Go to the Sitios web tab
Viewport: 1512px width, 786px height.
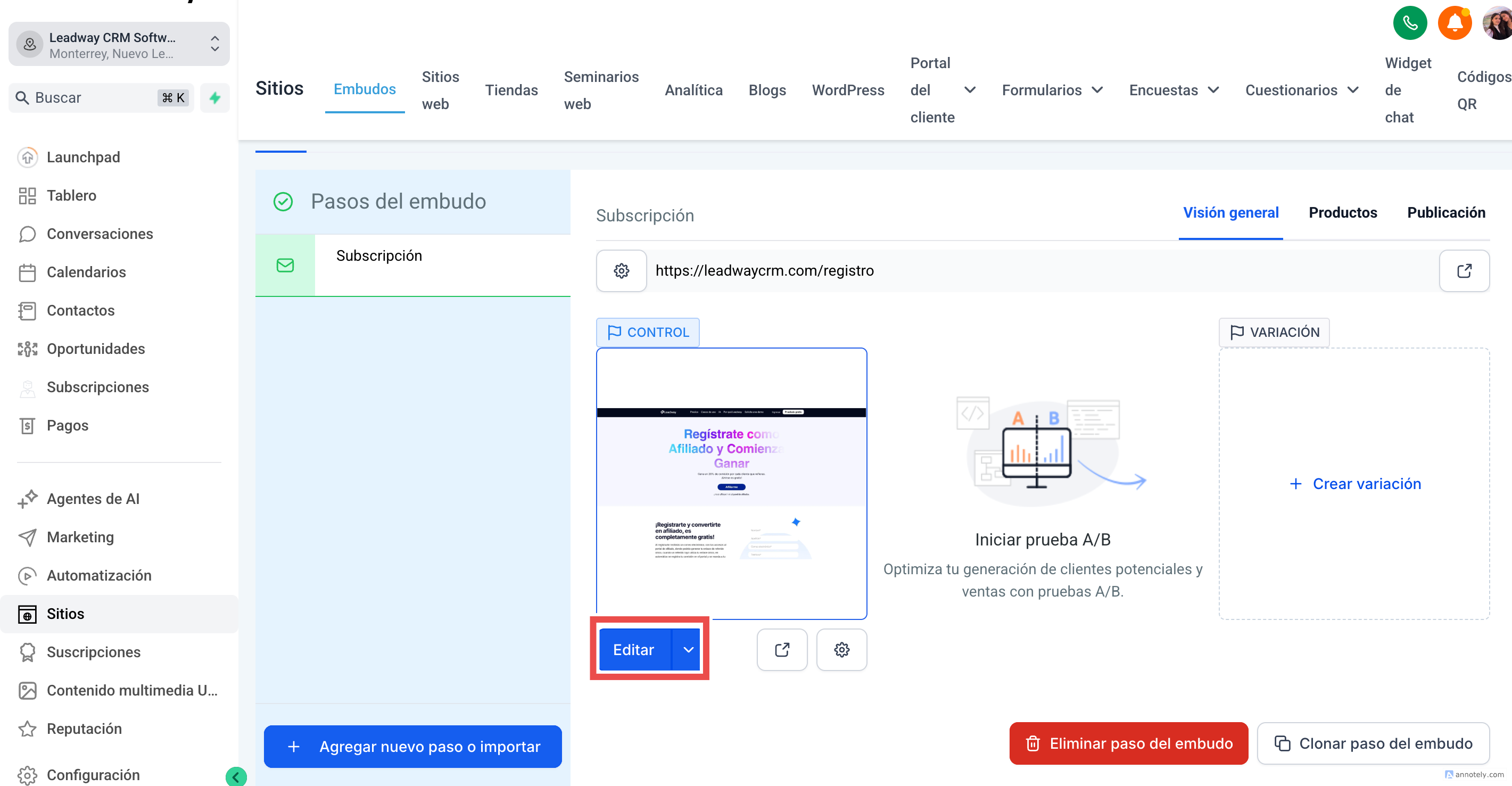coord(440,90)
